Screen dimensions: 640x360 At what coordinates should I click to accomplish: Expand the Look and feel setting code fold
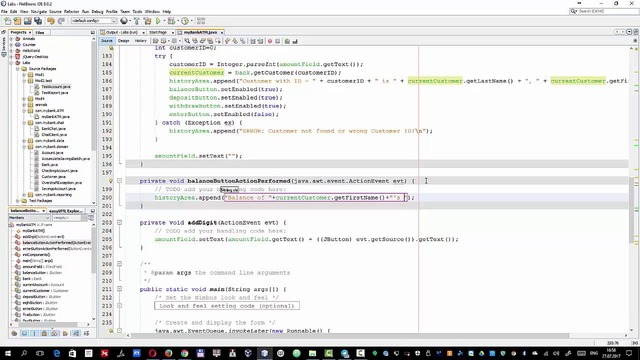pos(120,306)
